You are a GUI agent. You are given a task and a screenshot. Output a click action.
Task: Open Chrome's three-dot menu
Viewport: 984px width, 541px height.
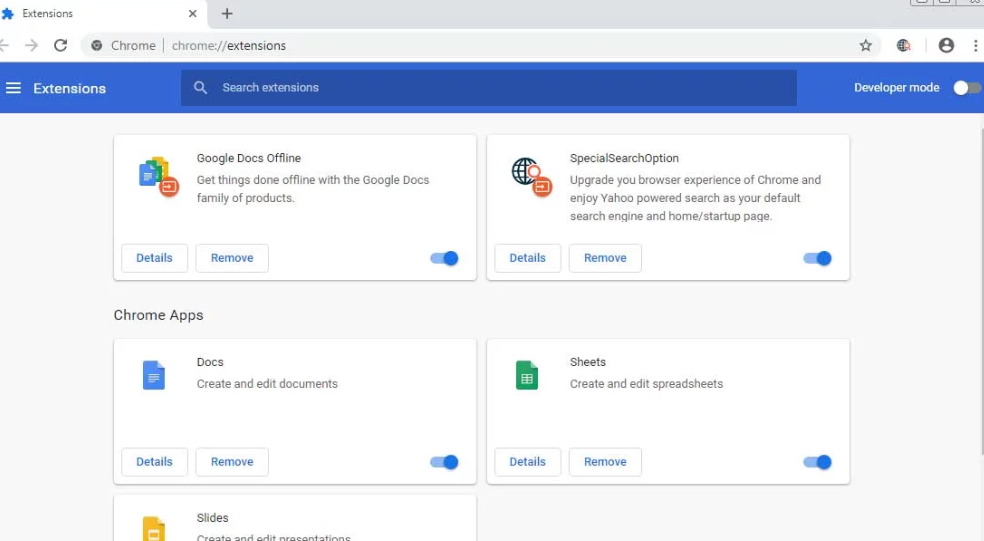coord(975,45)
